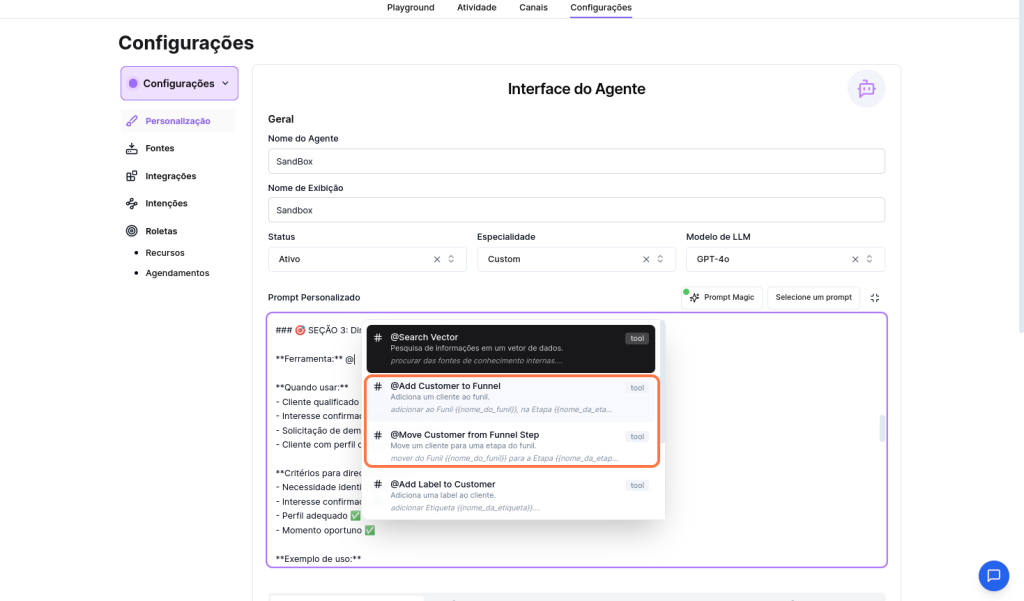Expand the Configurações dropdown selector
Image resolution: width=1024 pixels, height=601 pixels.
tap(179, 84)
